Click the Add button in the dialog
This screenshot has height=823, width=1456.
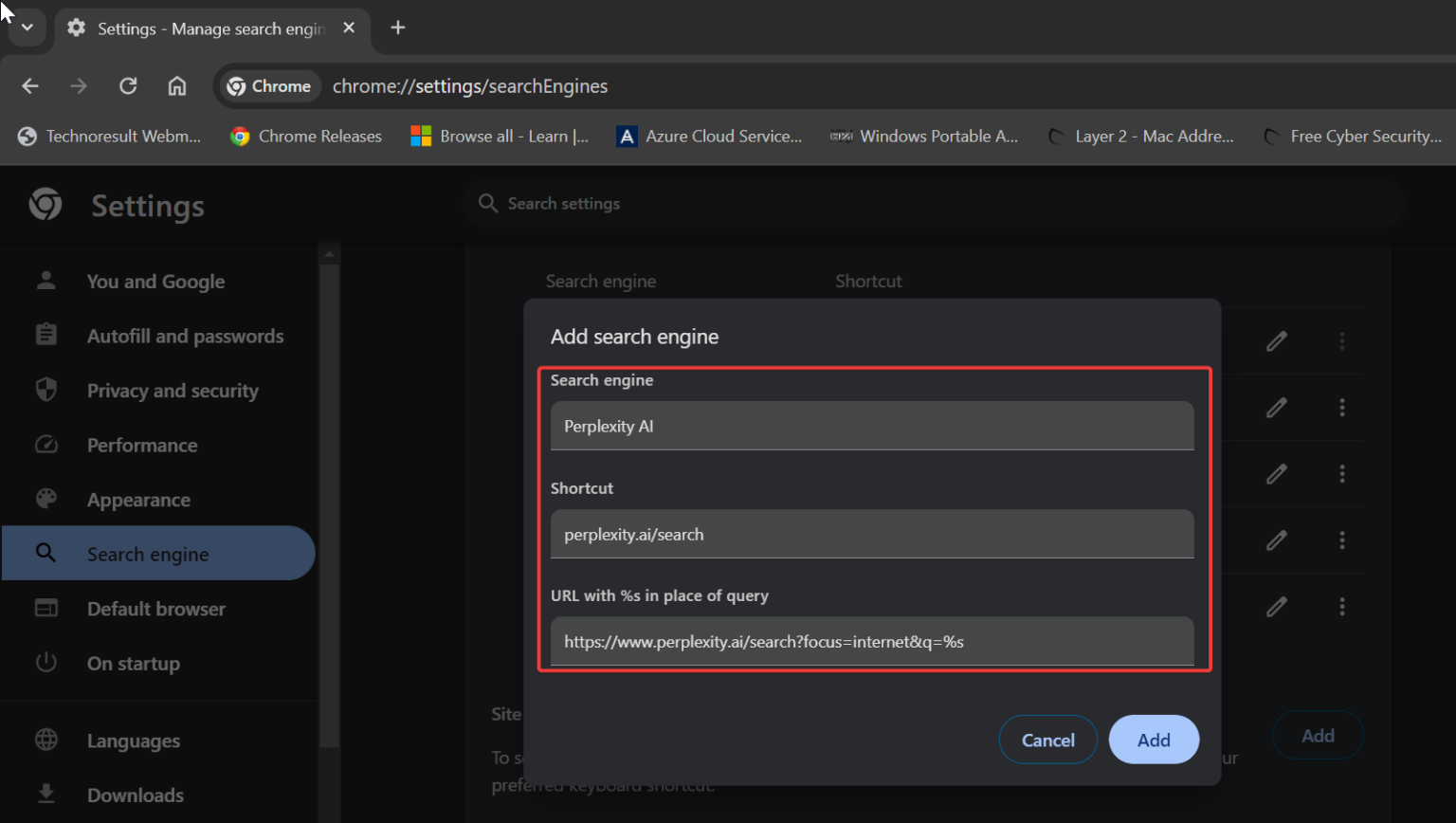[x=1153, y=740]
